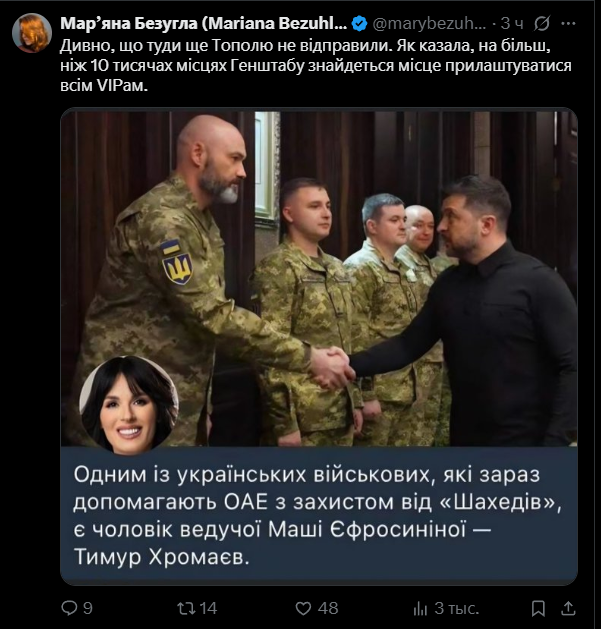Click the author name Мар'яна Безугла

coord(204,24)
